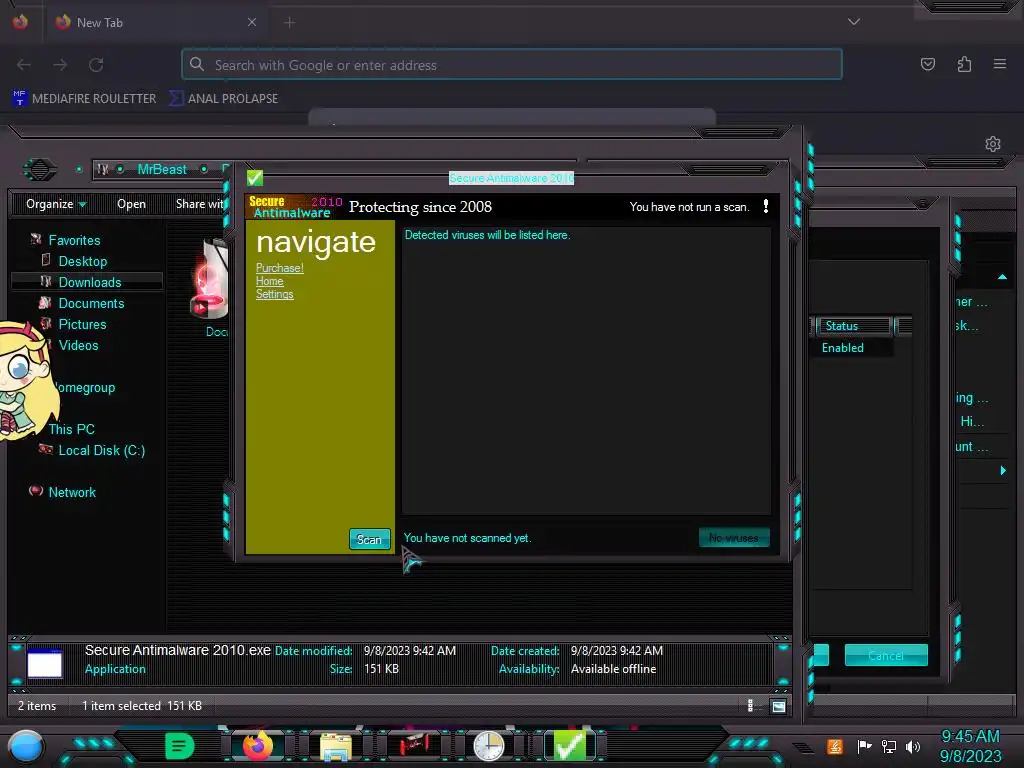Open volume control in system tray

(x=913, y=746)
